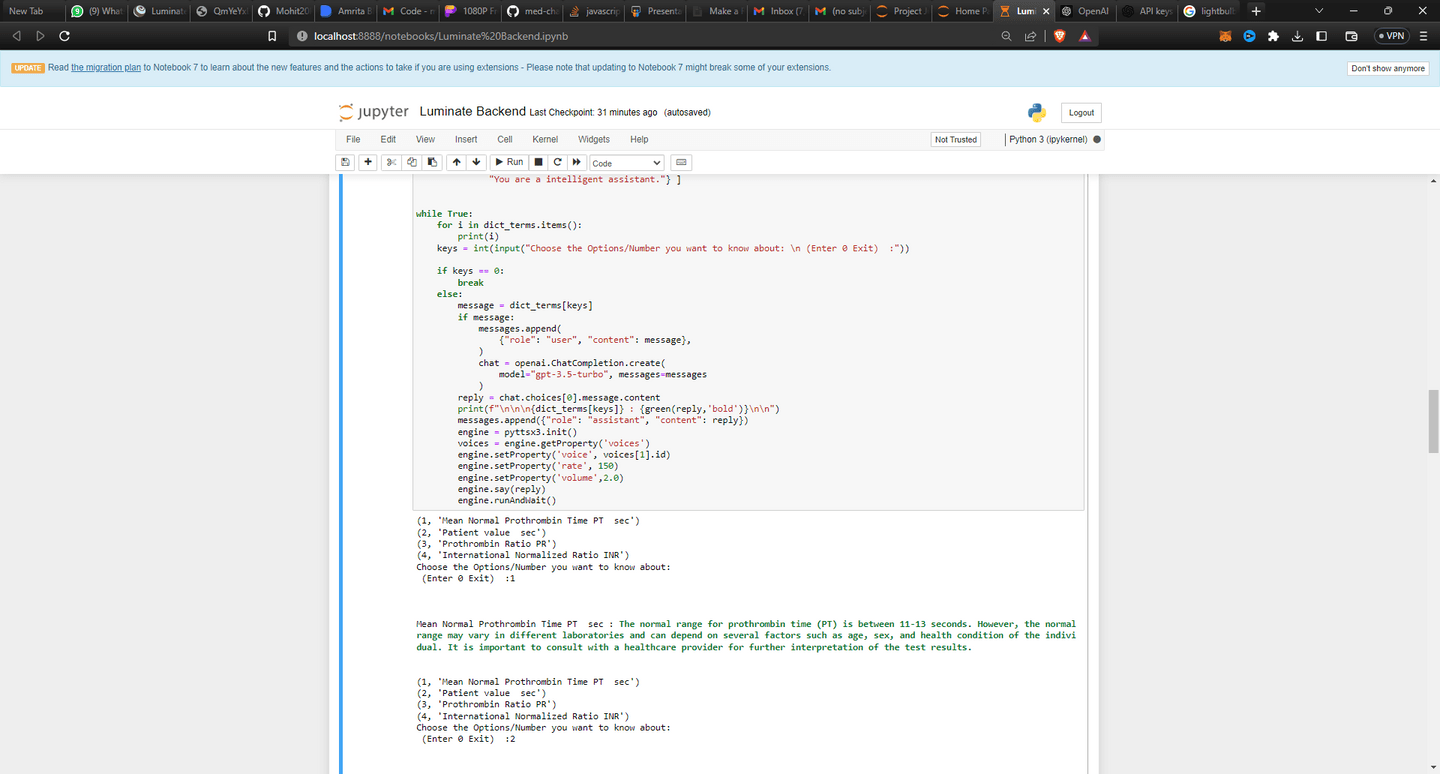1440x774 pixels.
Task: Click the Jupyter logo
Action: (x=374, y=112)
